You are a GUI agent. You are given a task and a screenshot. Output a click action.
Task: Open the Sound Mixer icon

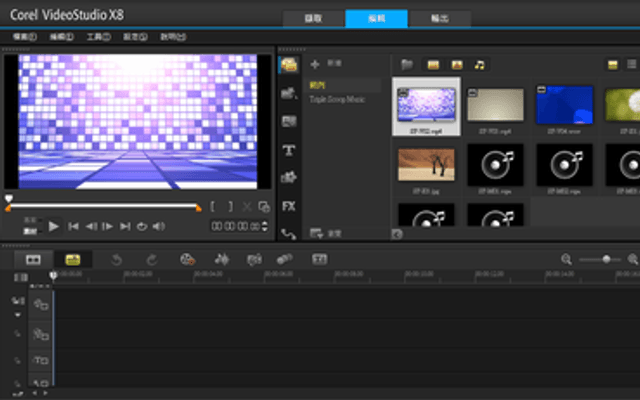point(222,259)
